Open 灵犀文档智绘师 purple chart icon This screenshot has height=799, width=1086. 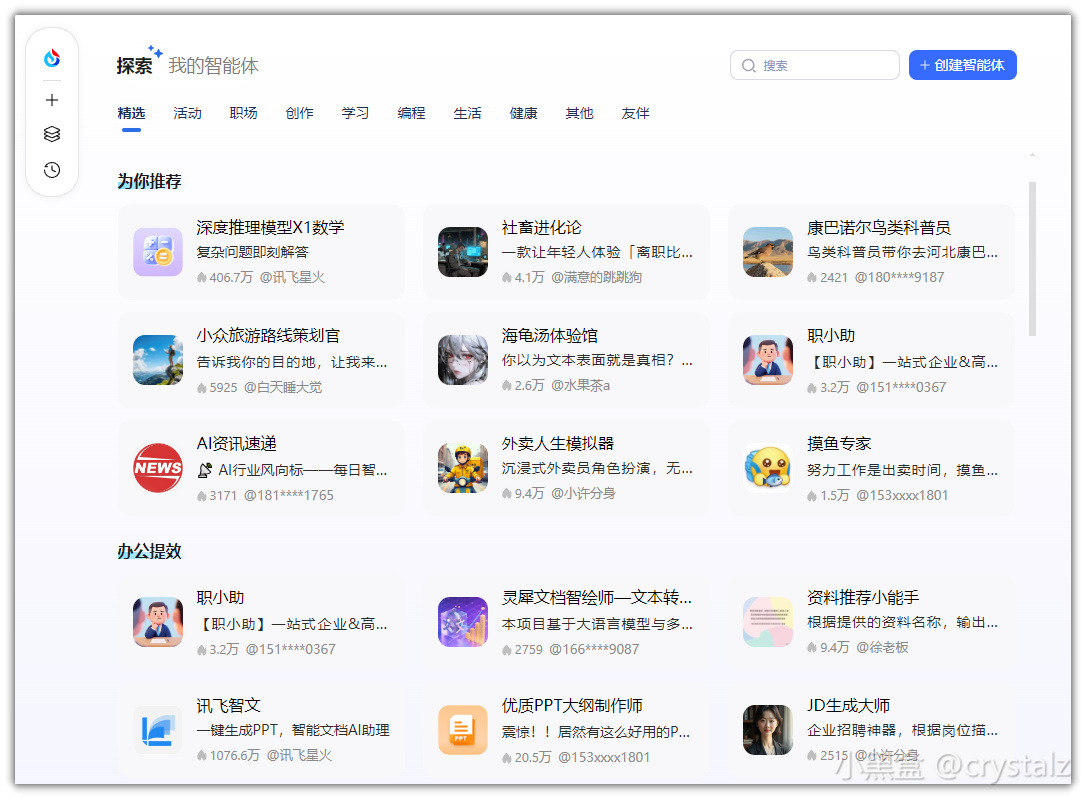[463, 622]
